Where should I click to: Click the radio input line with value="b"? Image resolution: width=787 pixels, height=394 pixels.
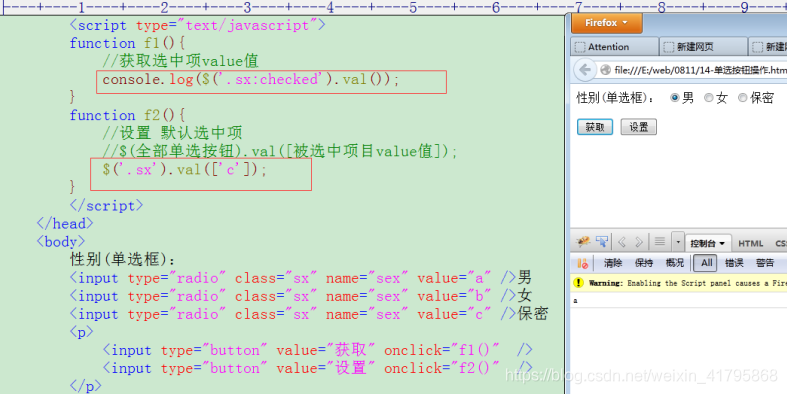(300, 296)
